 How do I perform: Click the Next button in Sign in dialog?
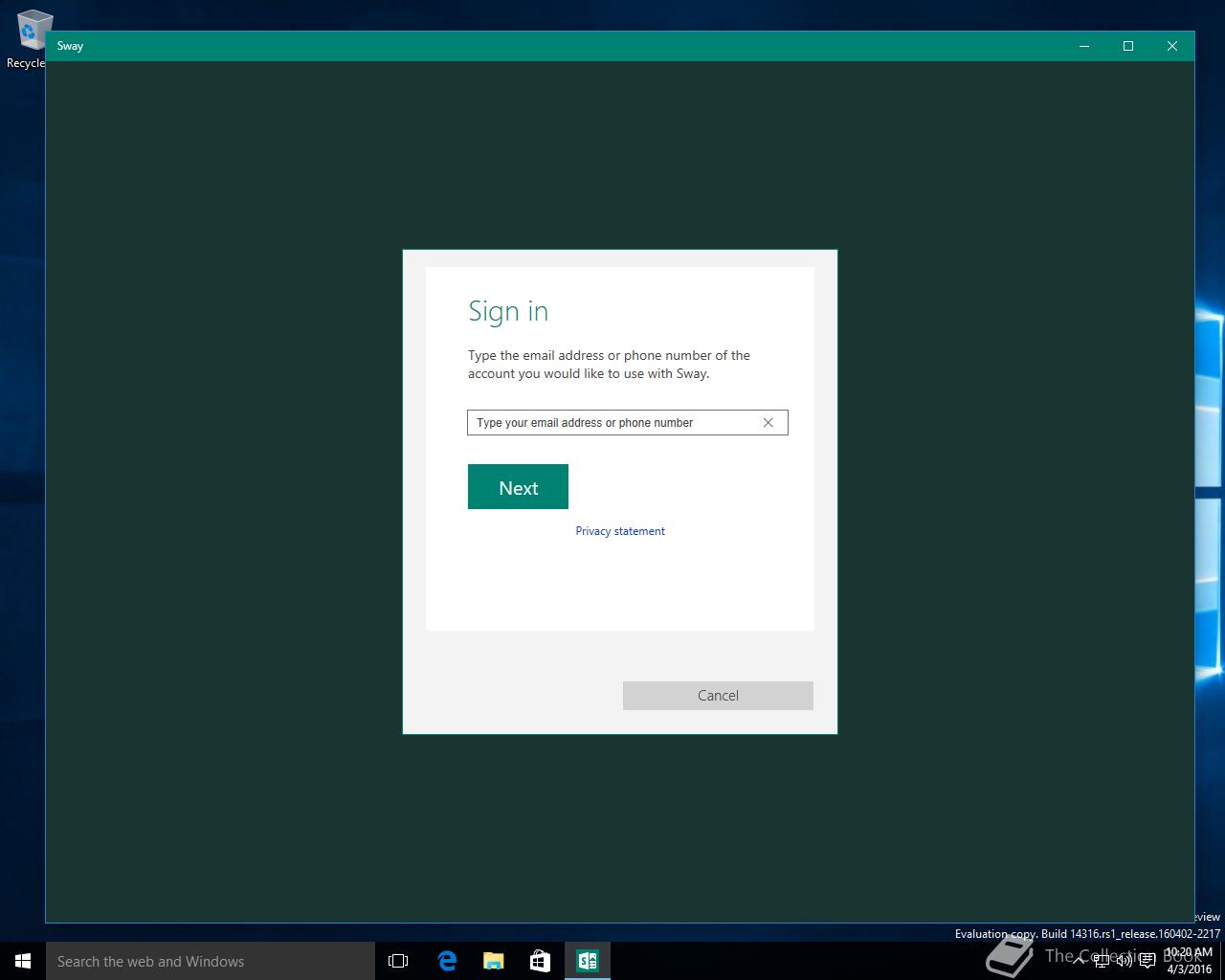click(x=518, y=487)
